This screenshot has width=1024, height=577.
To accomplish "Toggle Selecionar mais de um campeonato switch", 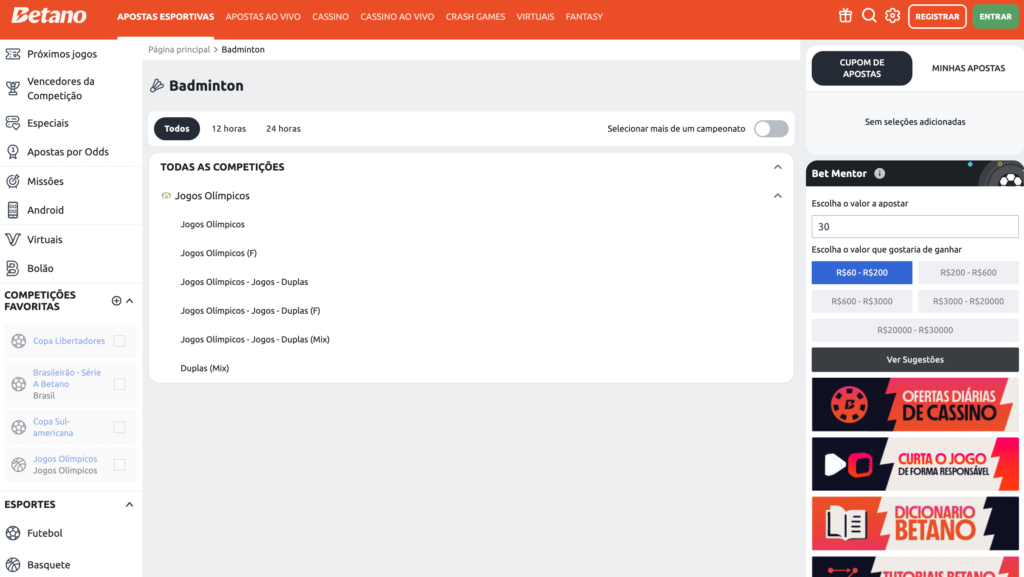I will point(771,129).
